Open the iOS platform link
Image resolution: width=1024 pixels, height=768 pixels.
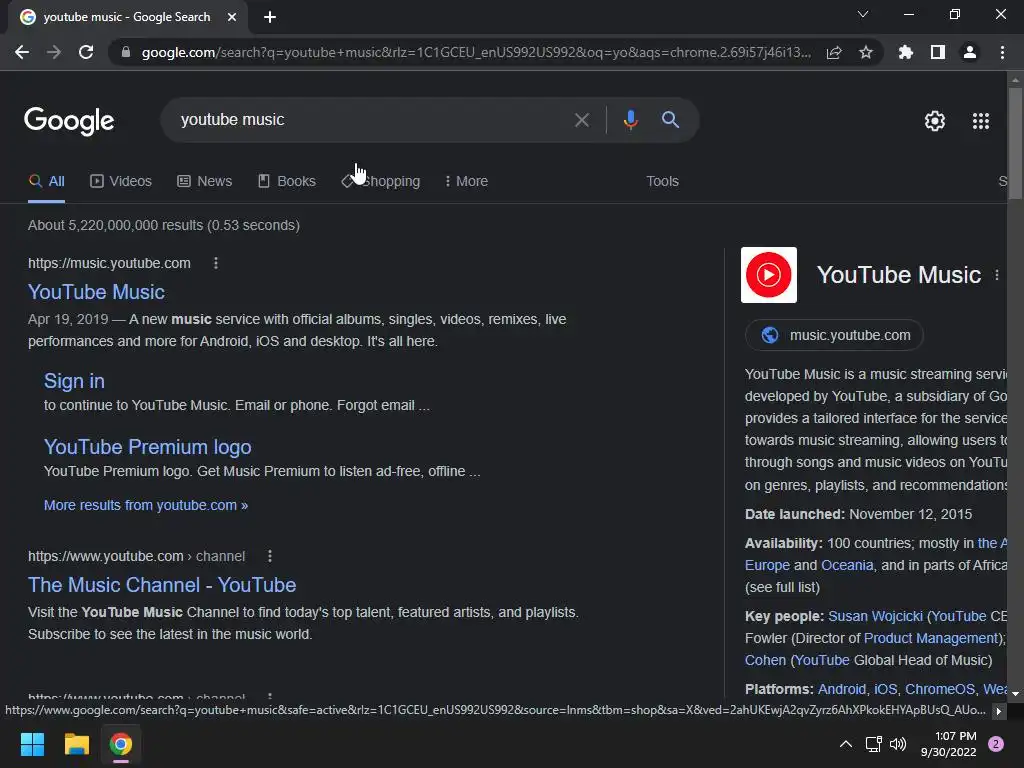click(886, 689)
